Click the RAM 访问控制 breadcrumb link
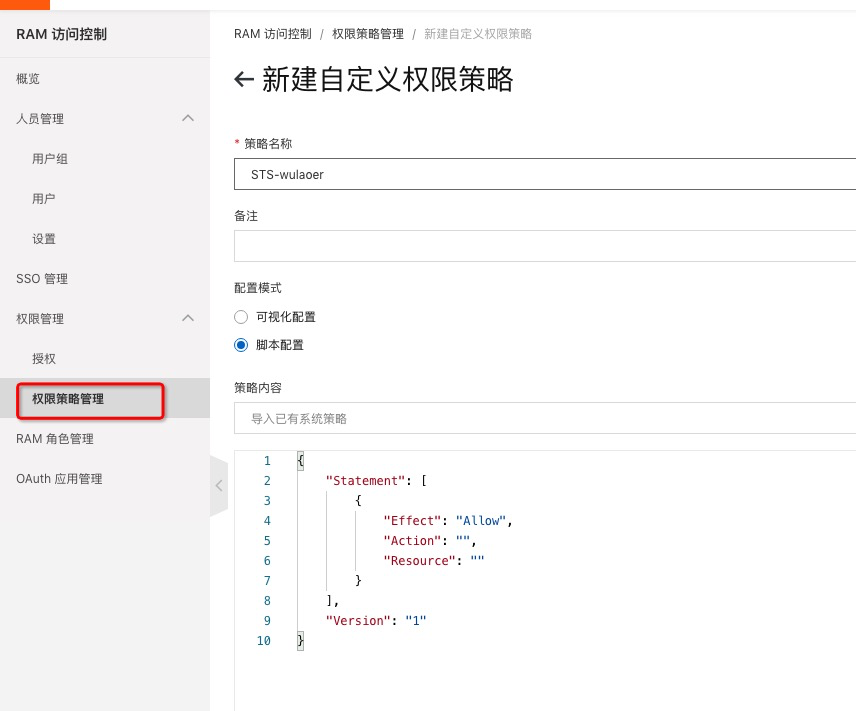 tap(275, 34)
